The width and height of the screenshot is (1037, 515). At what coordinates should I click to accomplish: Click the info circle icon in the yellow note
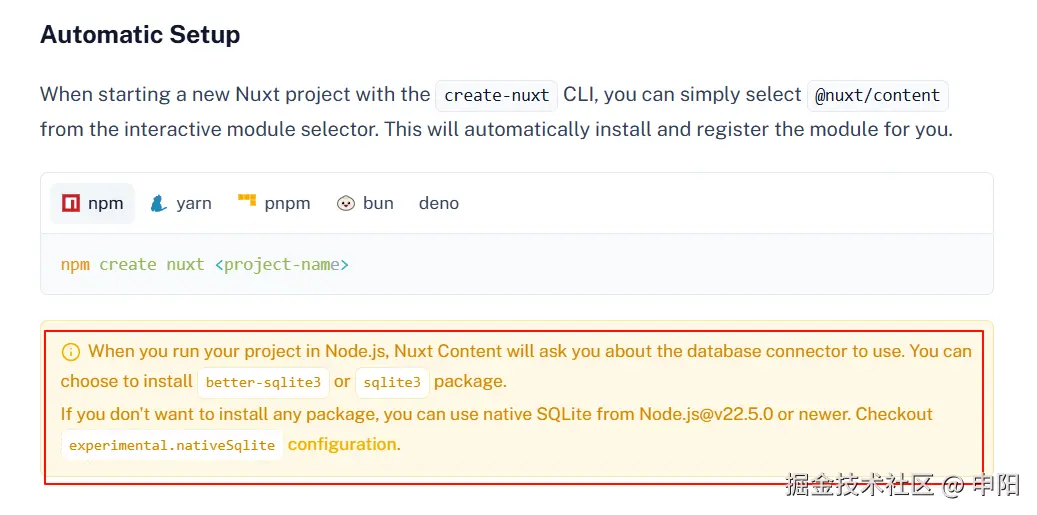tap(71, 352)
